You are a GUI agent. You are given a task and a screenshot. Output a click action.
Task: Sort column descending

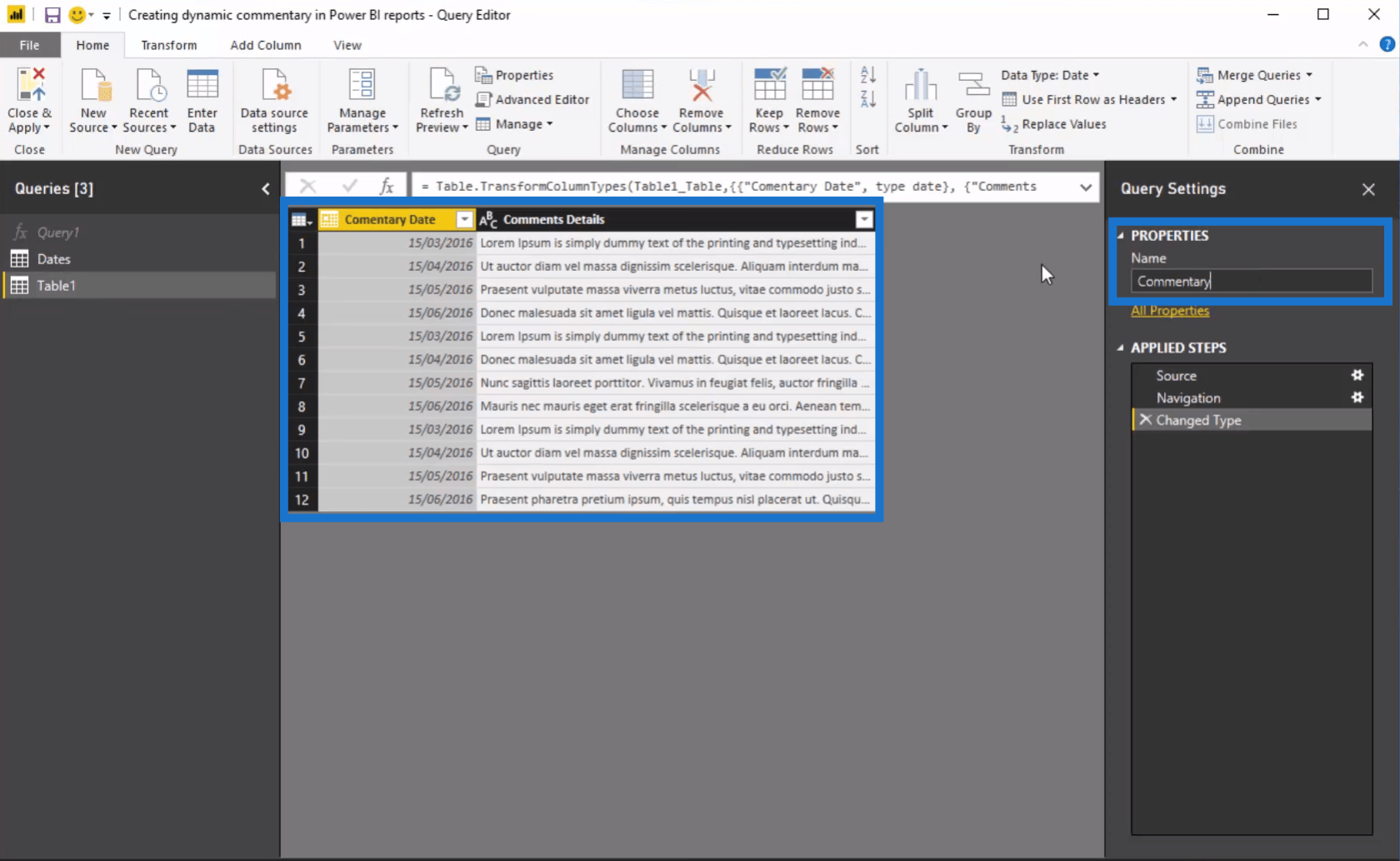(867, 99)
